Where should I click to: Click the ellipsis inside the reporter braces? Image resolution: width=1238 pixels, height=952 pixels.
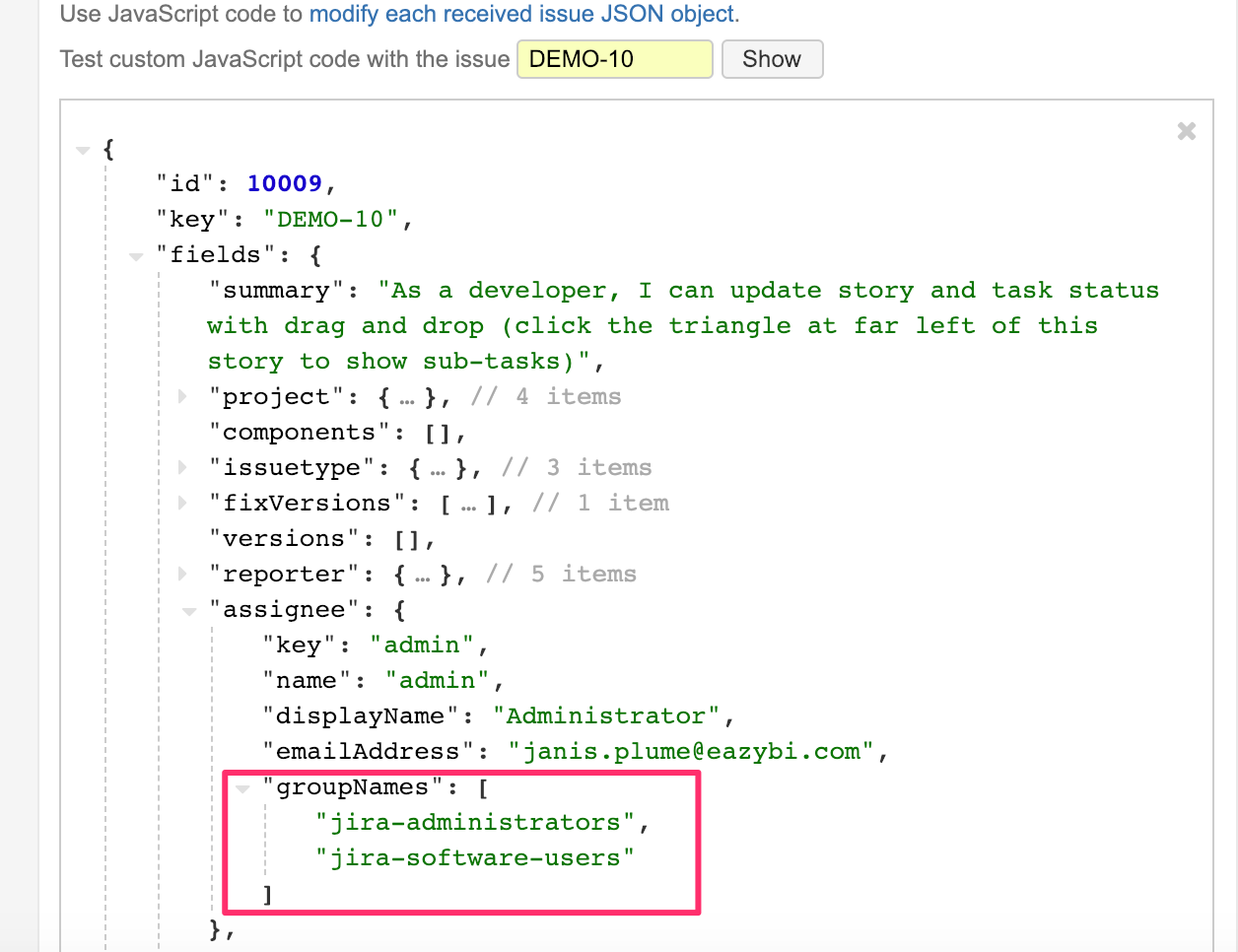tap(422, 576)
